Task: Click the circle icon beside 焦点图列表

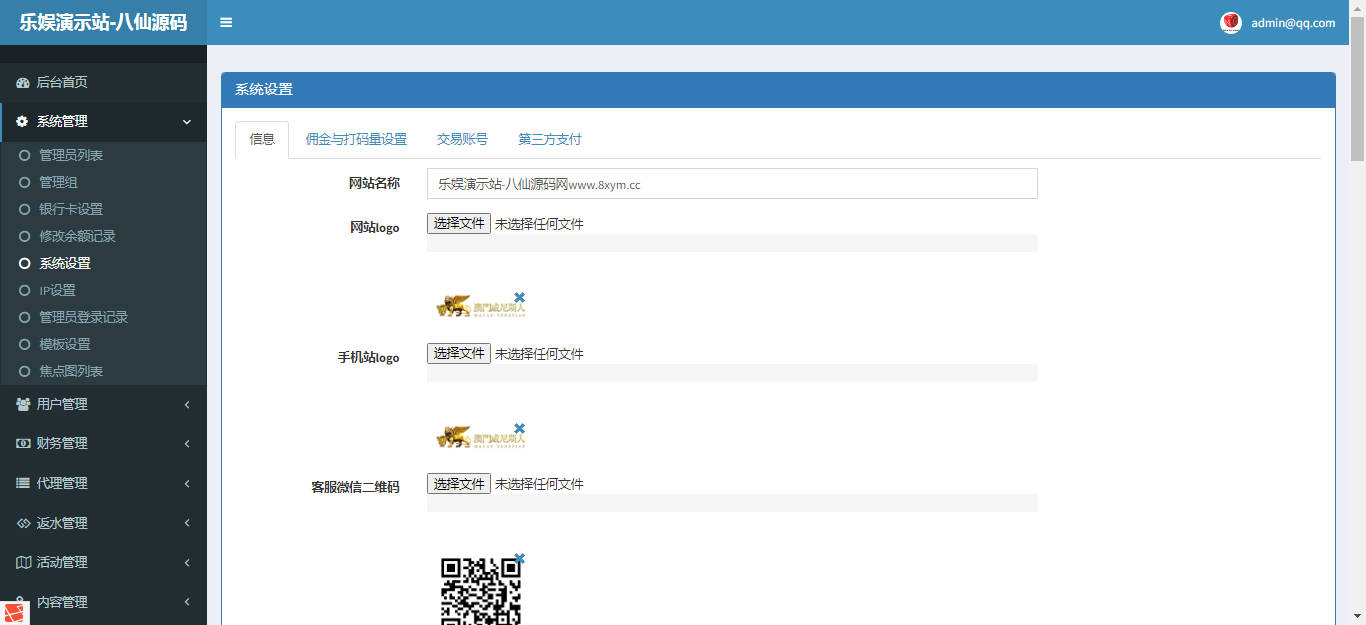Action: [x=25, y=371]
